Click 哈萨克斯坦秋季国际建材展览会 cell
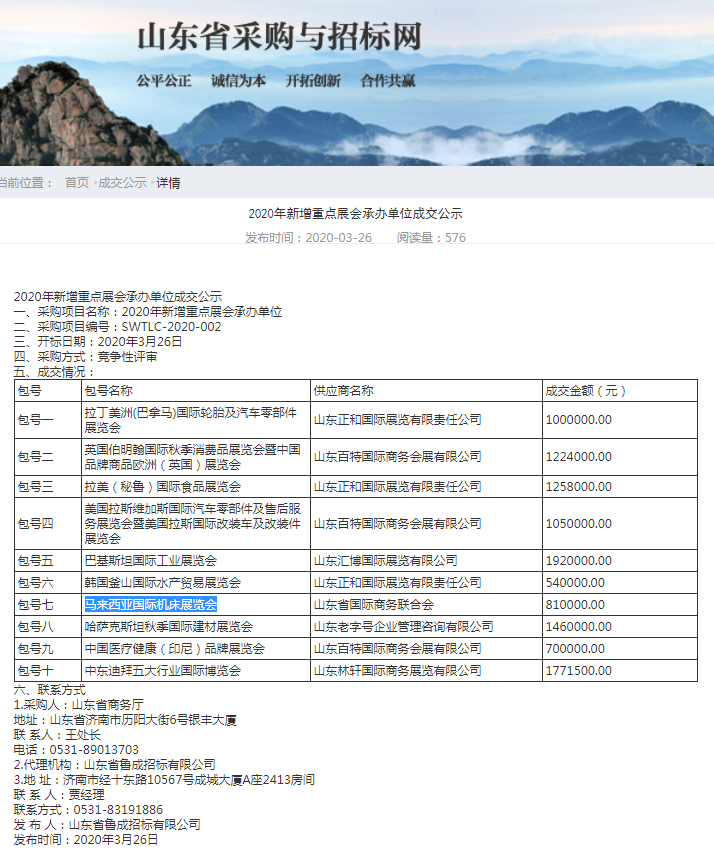The height and width of the screenshot is (858, 714). pos(196,627)
